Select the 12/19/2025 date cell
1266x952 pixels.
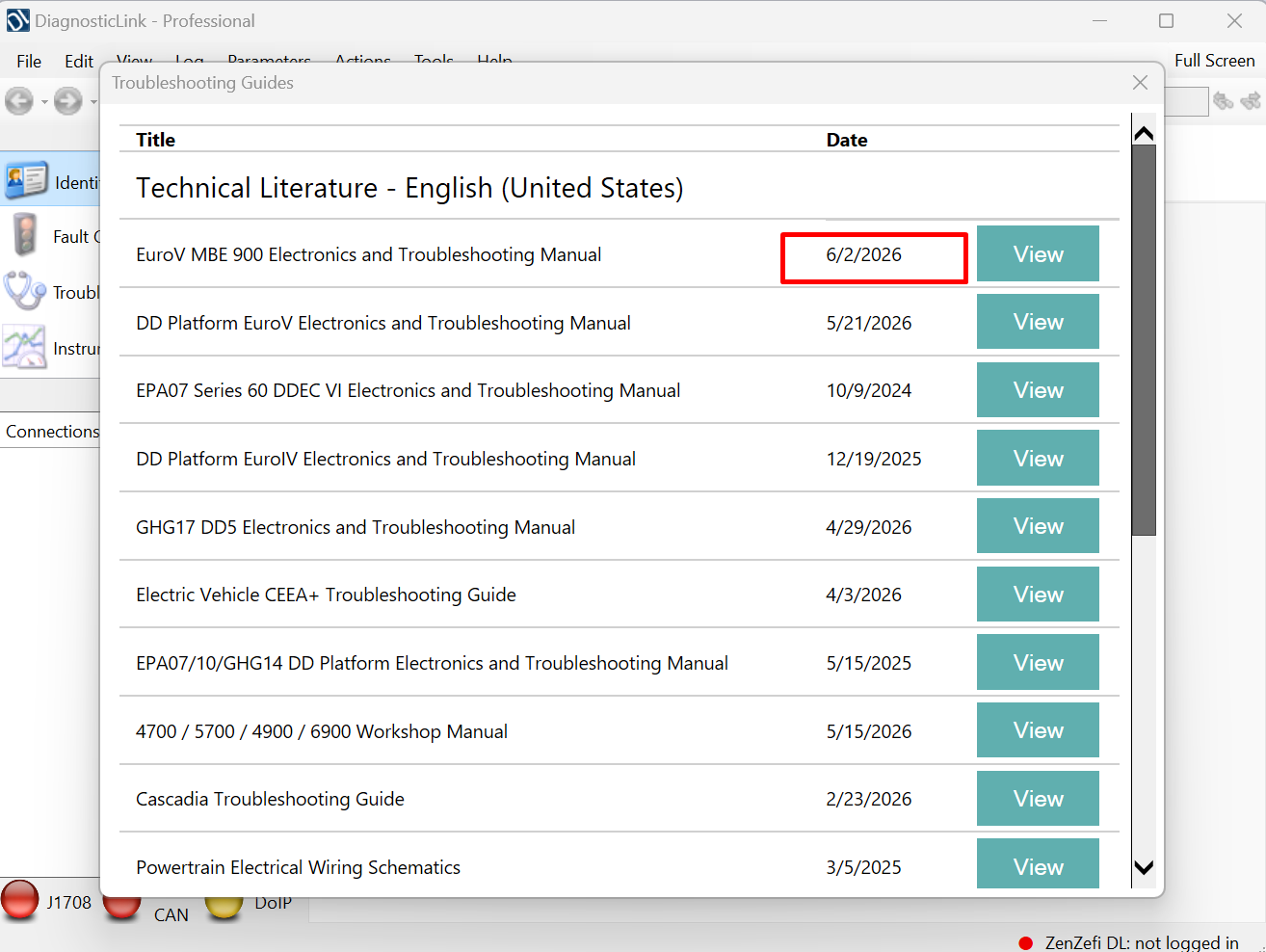pos(874,459)
